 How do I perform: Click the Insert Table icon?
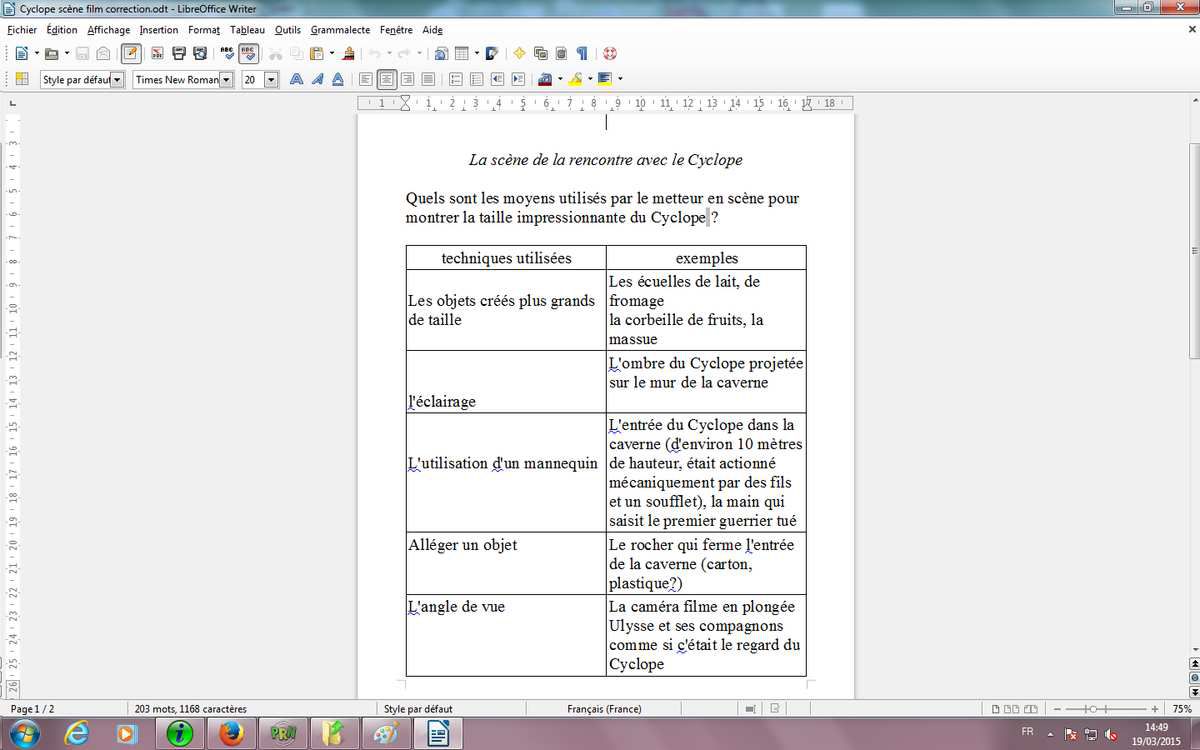461,53
